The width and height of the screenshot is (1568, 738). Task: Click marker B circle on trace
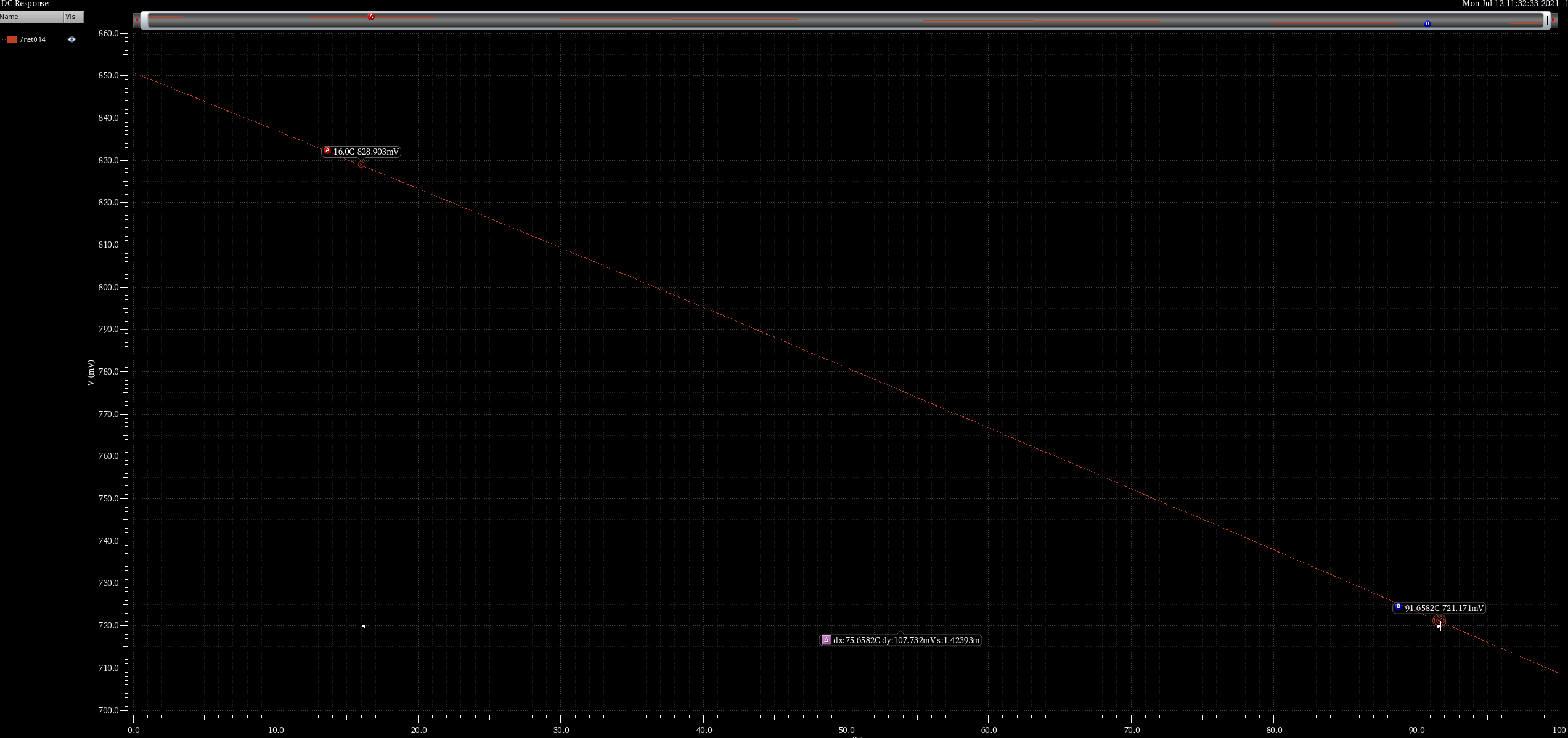click(x=1439, y=621)
